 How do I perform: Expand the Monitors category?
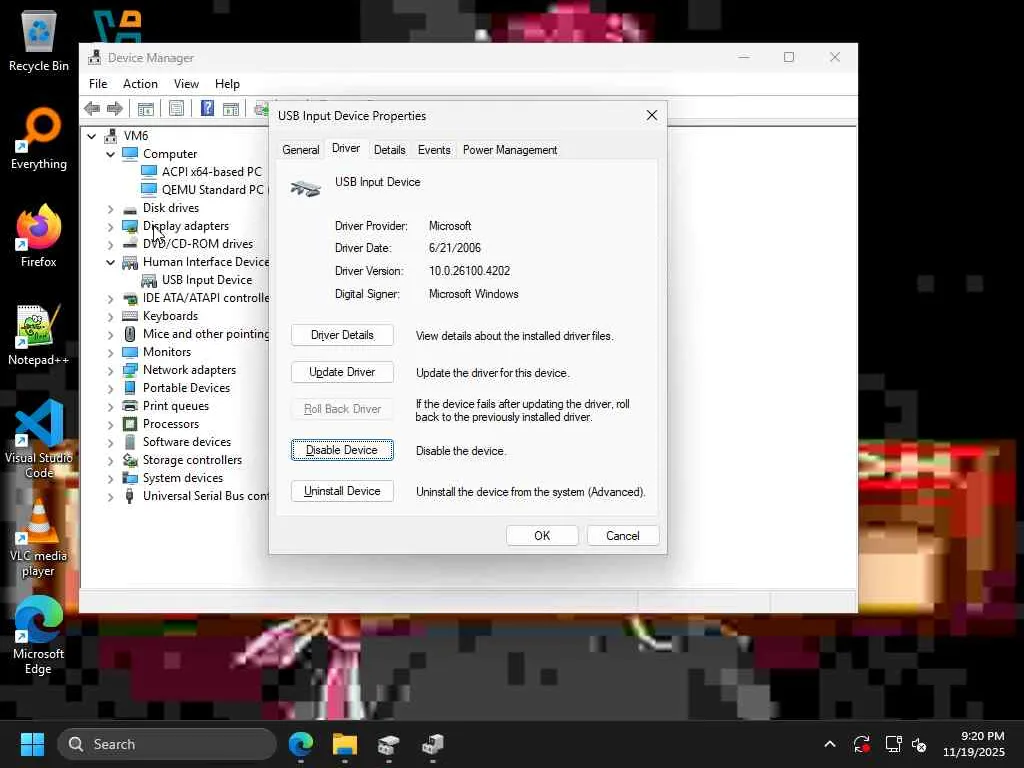110,353
